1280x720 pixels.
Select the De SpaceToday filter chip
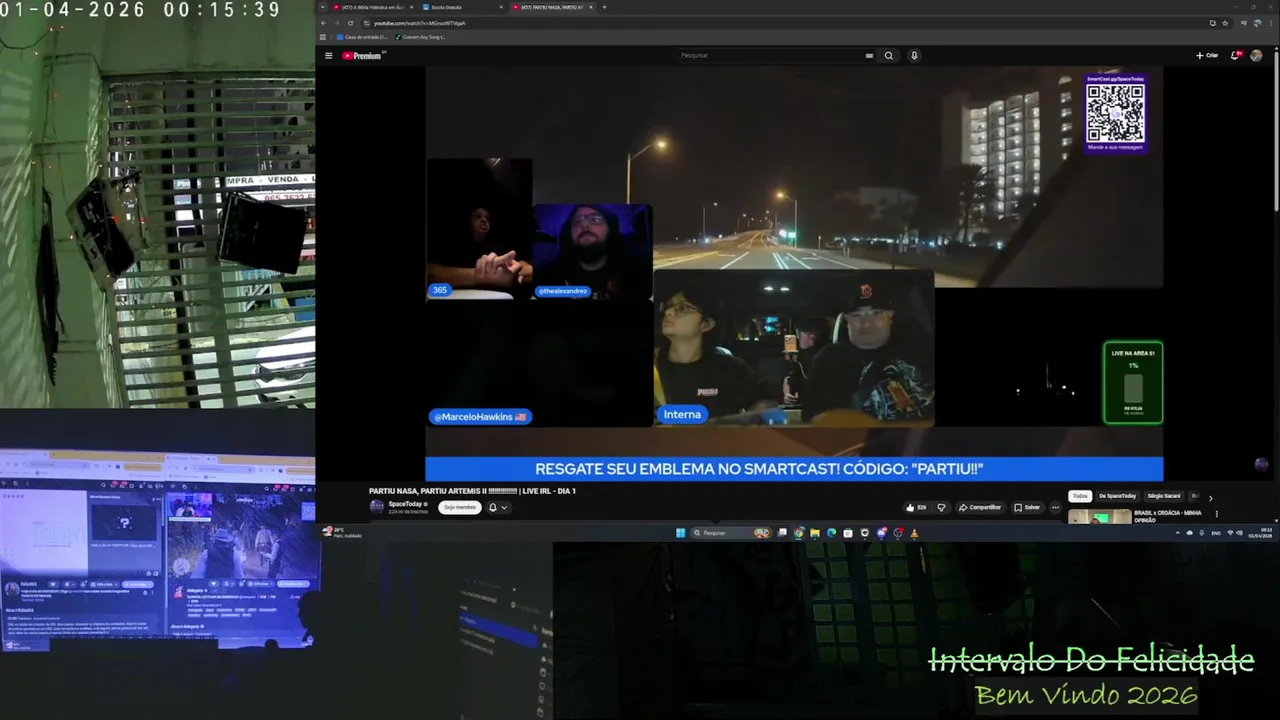tap(1117, 496)
